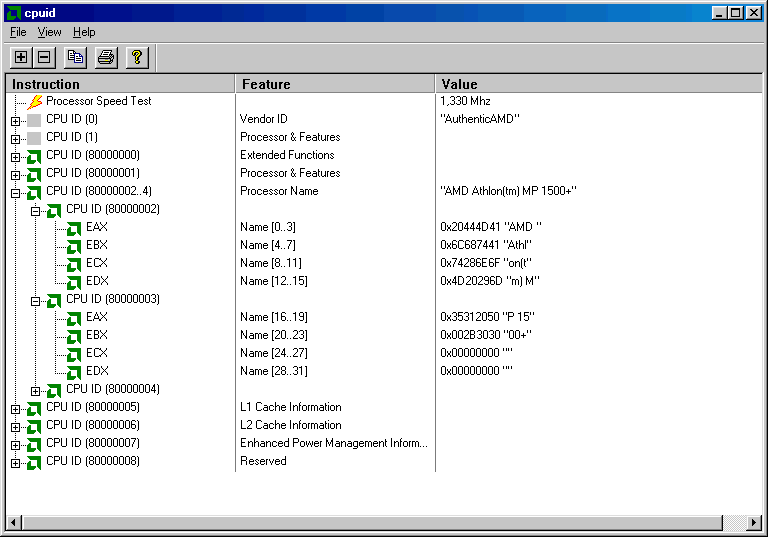
Task: Click the Value column header
Action: click(599, 84)
